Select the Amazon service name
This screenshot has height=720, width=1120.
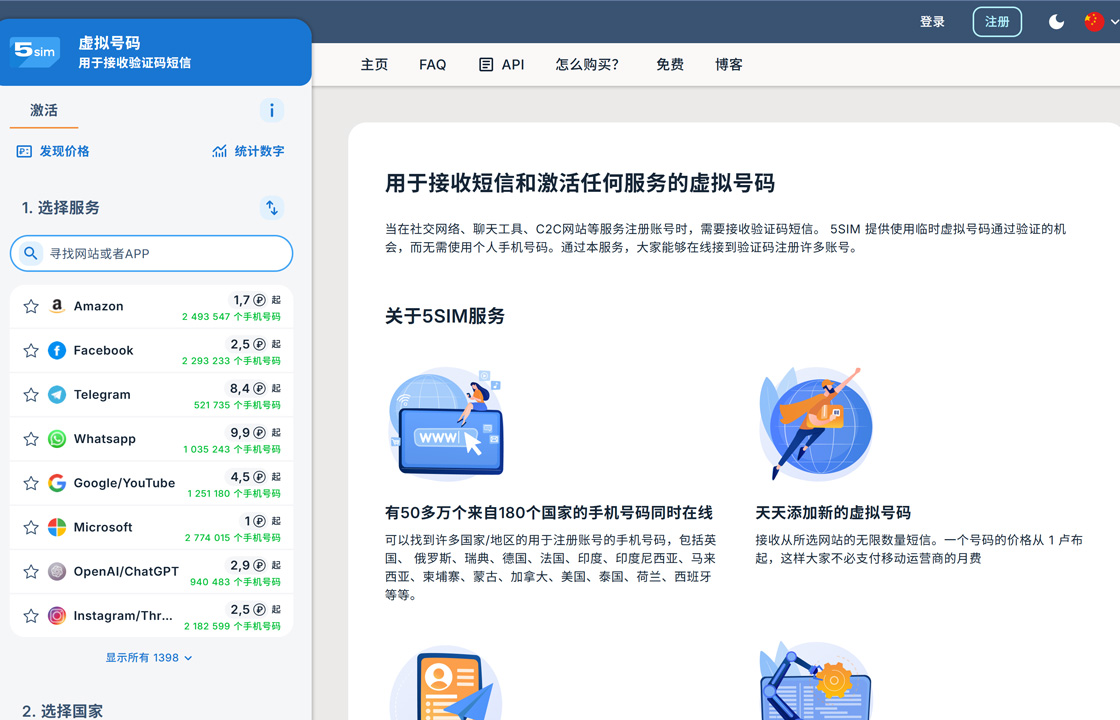[x=99, y=306]
